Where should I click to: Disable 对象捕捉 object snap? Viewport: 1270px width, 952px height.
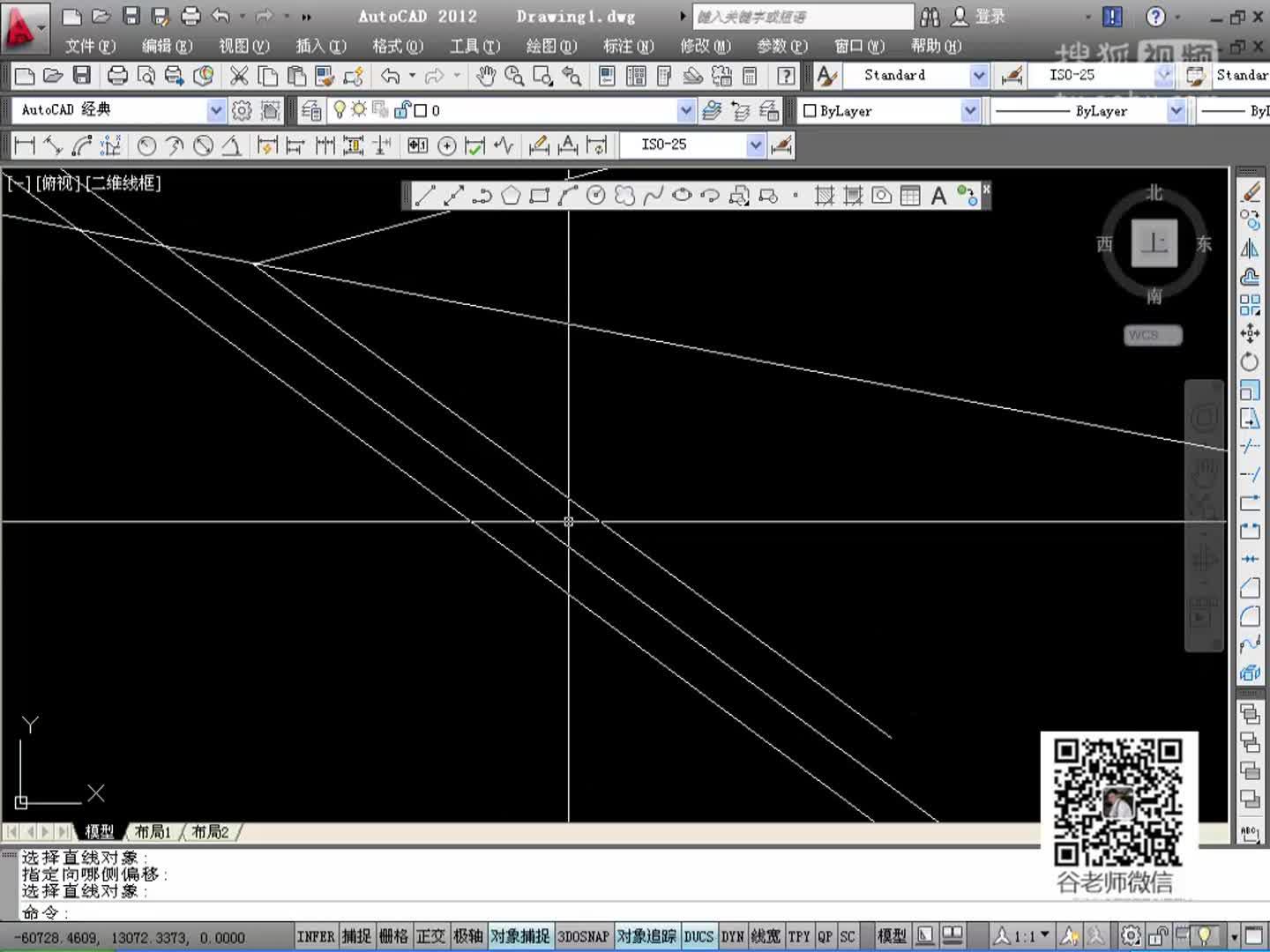[x=519, y=936]
